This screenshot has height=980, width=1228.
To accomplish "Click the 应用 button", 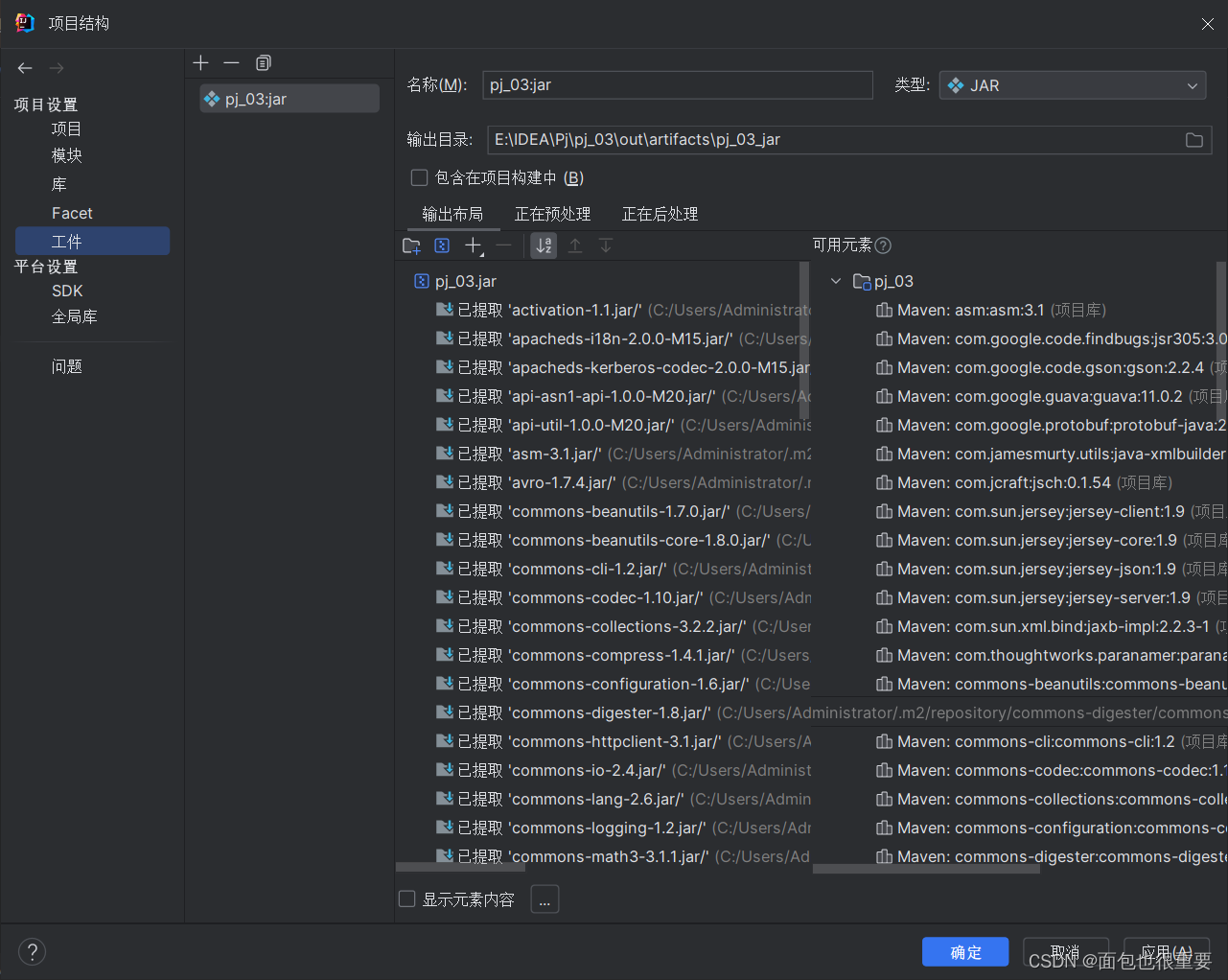I will click(1167, 952).
